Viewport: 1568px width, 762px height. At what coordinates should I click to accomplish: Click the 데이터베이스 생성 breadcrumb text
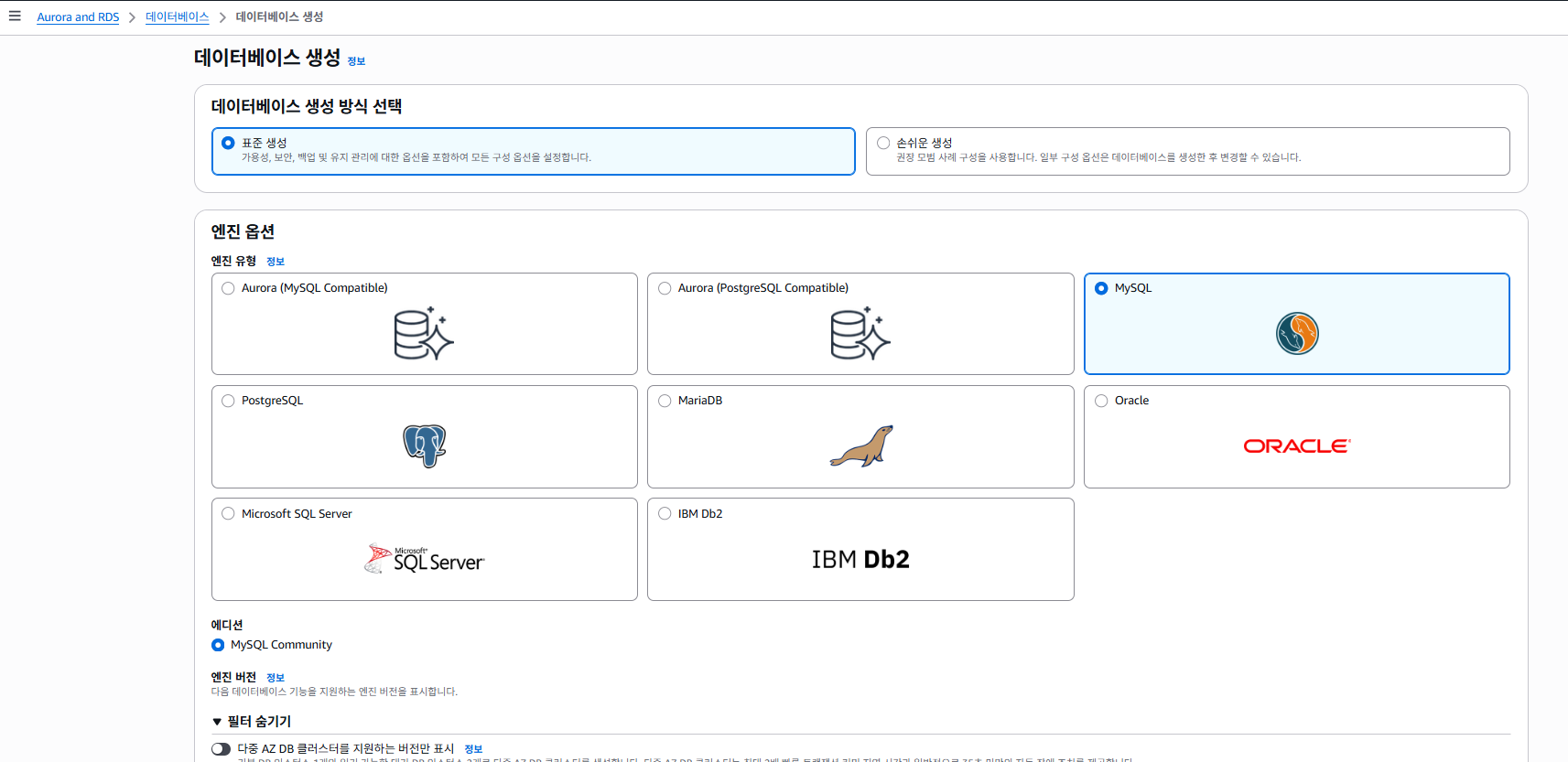[279, 17]
